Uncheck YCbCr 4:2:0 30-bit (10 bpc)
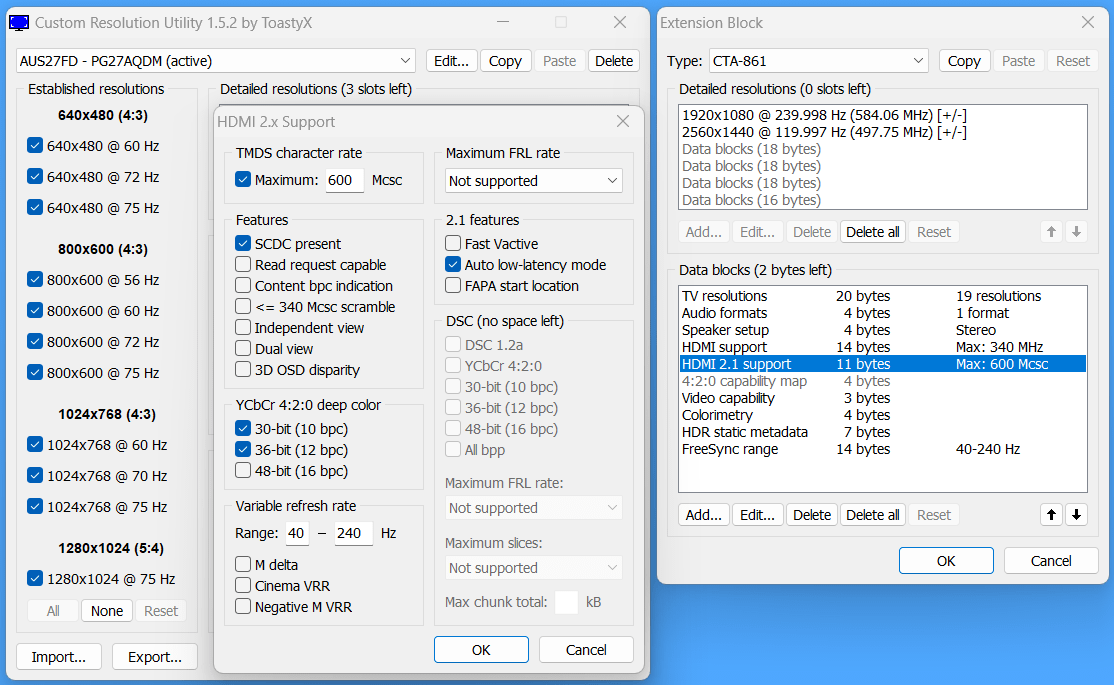Image resolution: width=1114 pixels, height=685 pixels. click(243, 429)
